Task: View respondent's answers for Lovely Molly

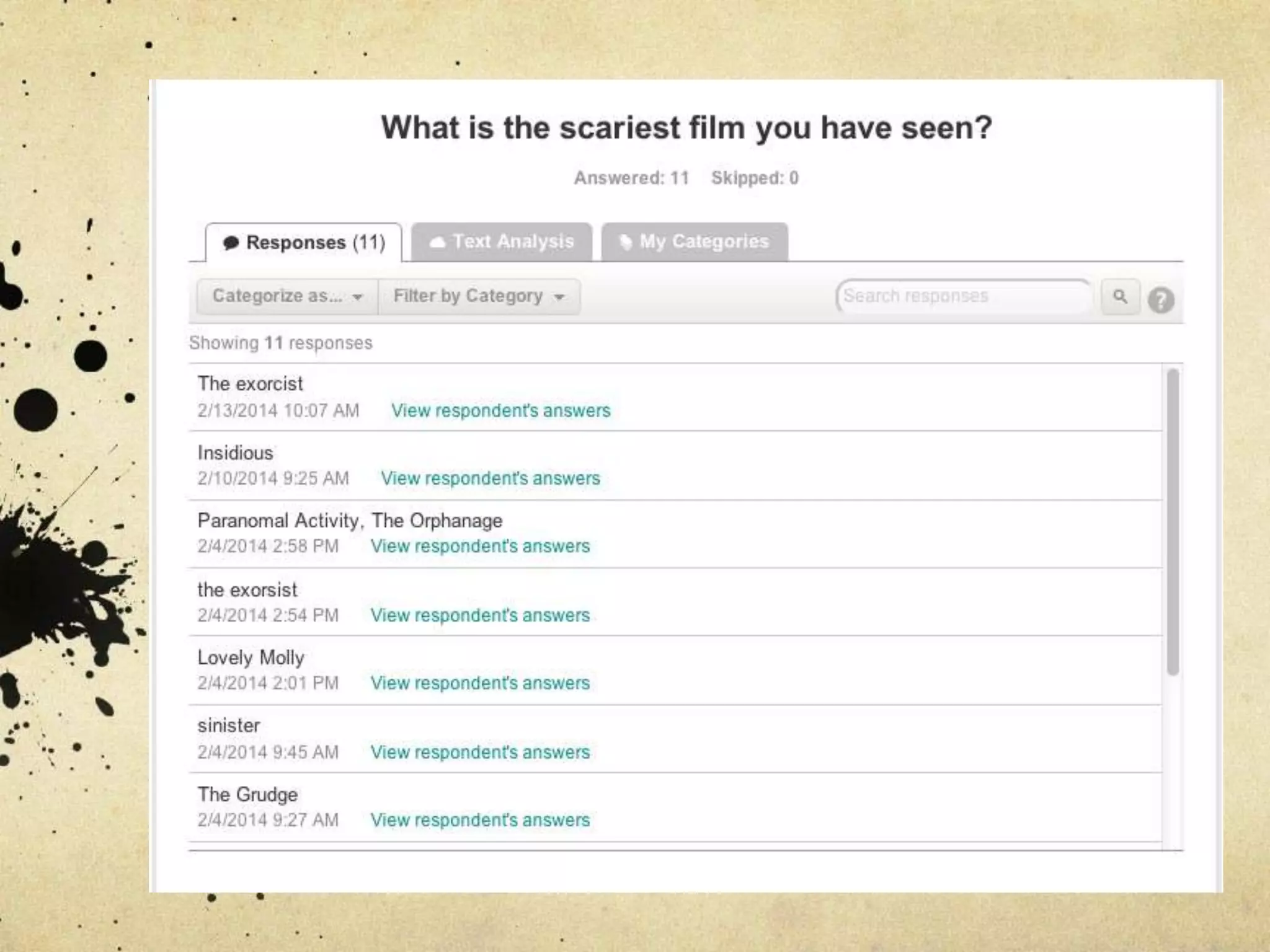Action: [x=479, y=683]
